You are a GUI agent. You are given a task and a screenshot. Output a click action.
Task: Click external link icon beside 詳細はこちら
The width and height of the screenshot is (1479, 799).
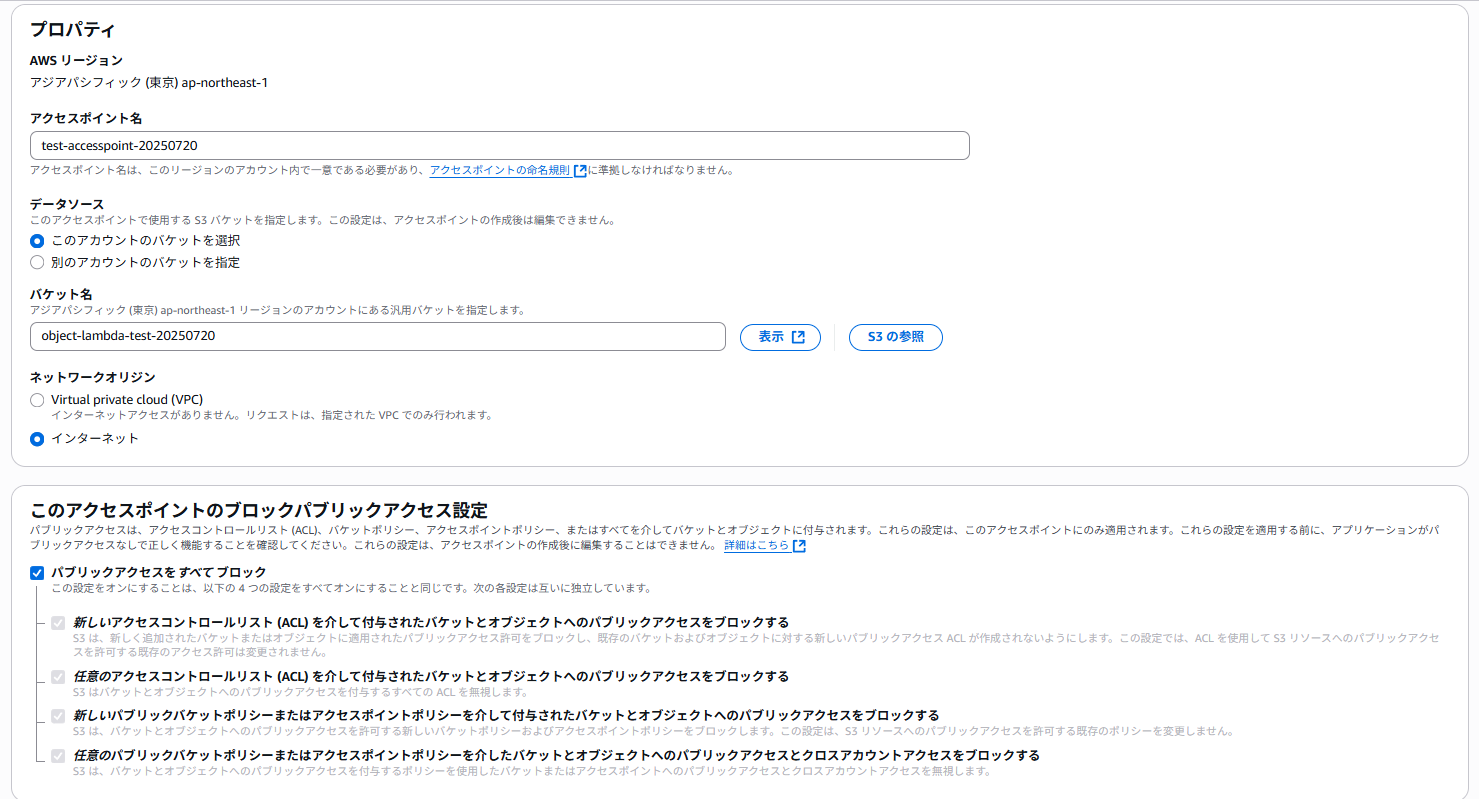click(799, 546)
